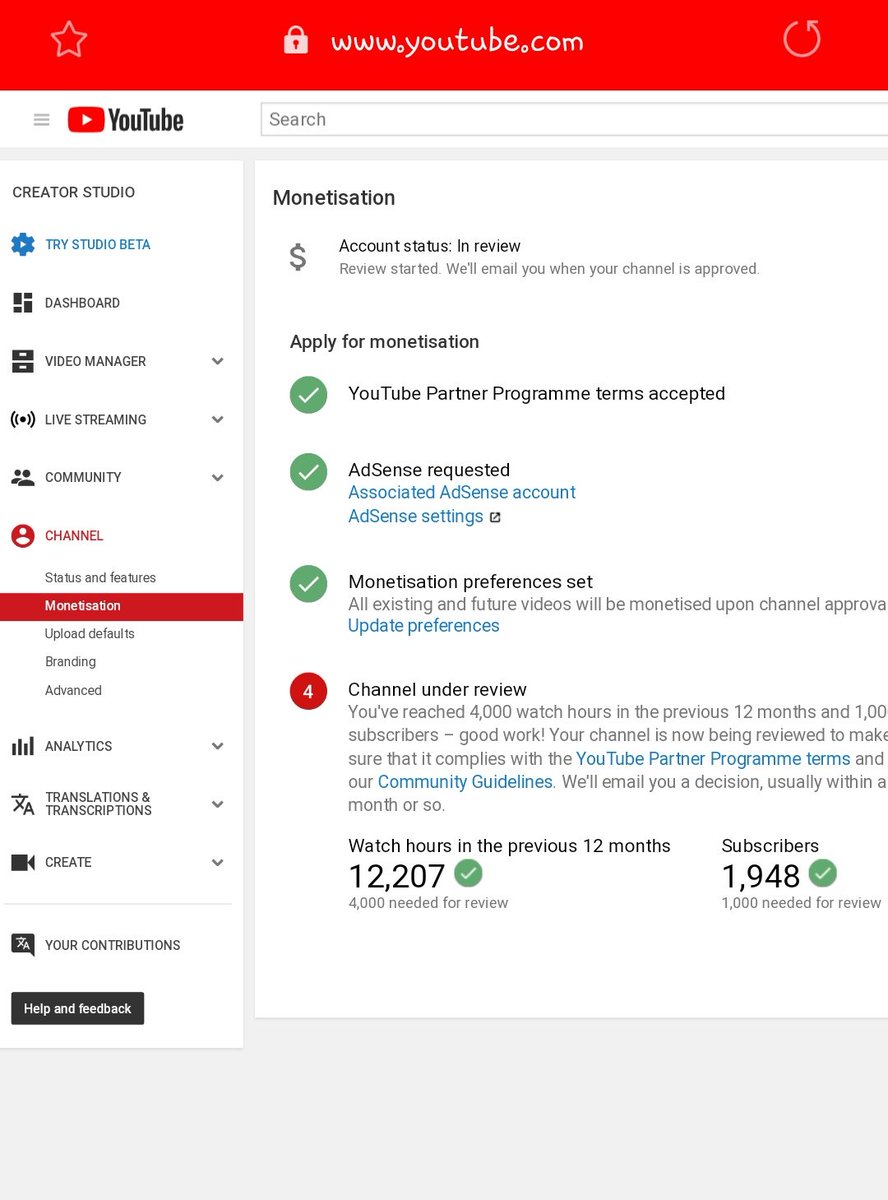Click the Channel person icon
The height and width of the screenshot is (1200, 888).
(x=23, y=536)
